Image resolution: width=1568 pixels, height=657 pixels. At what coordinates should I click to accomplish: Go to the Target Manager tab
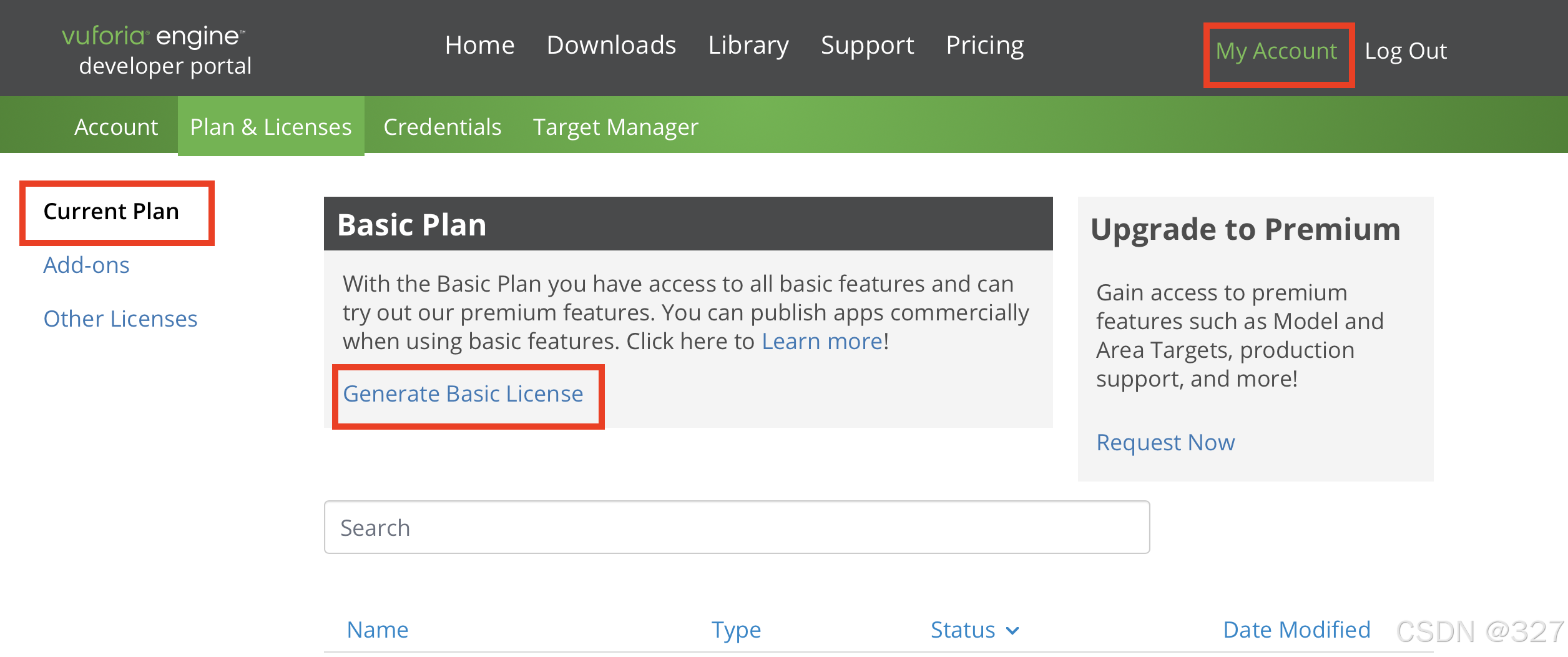tap(615, 127)
